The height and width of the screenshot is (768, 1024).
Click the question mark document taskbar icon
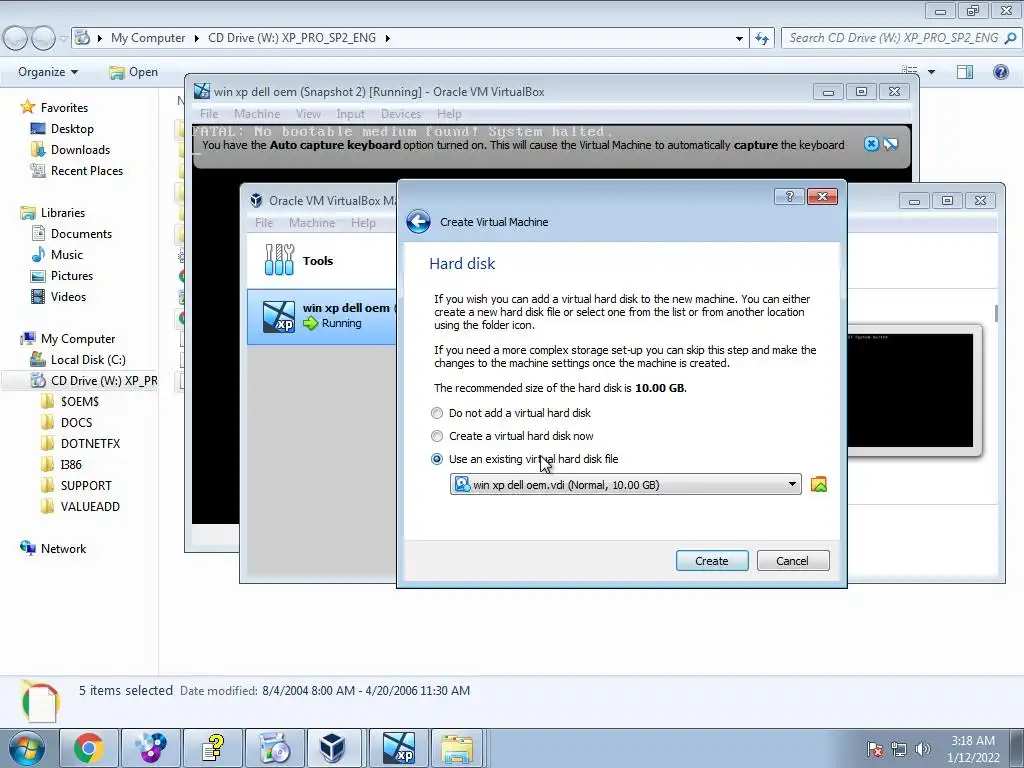click(213, 748)
